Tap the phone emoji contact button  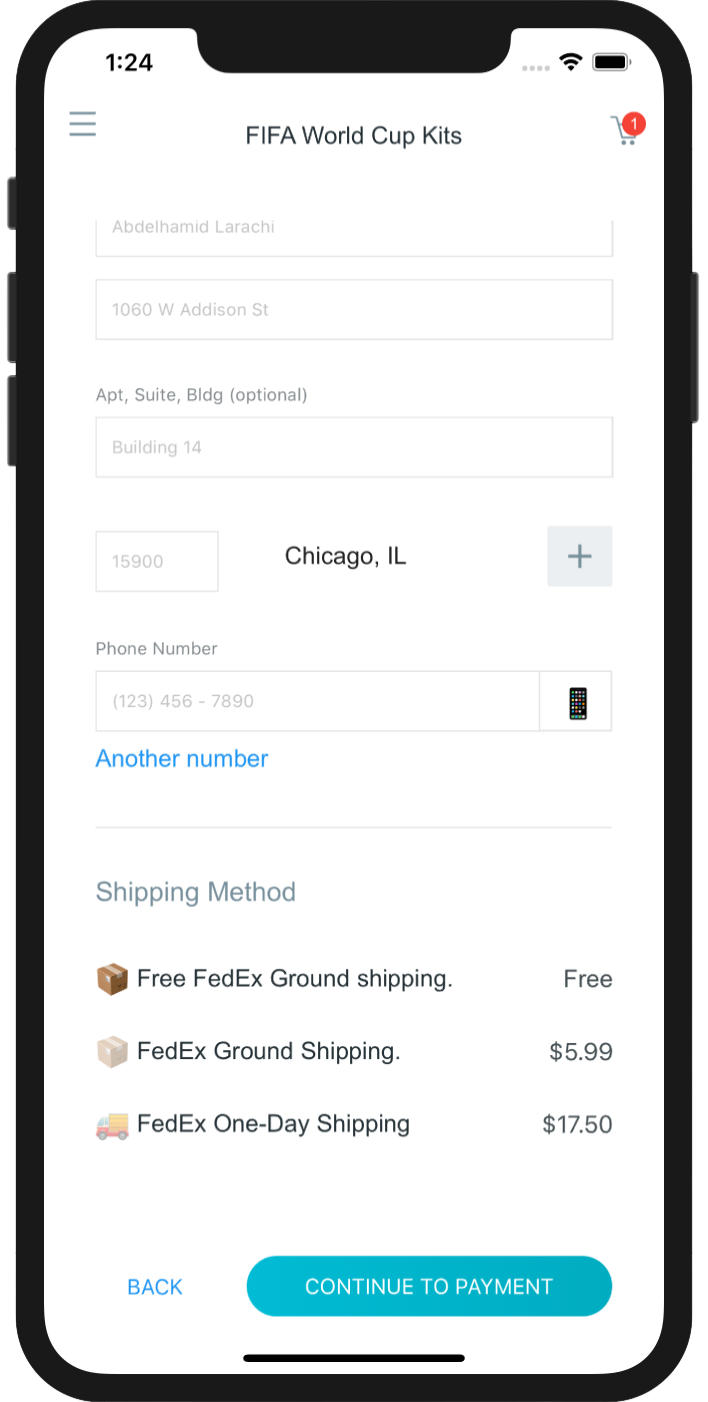(x=577, y=701)
